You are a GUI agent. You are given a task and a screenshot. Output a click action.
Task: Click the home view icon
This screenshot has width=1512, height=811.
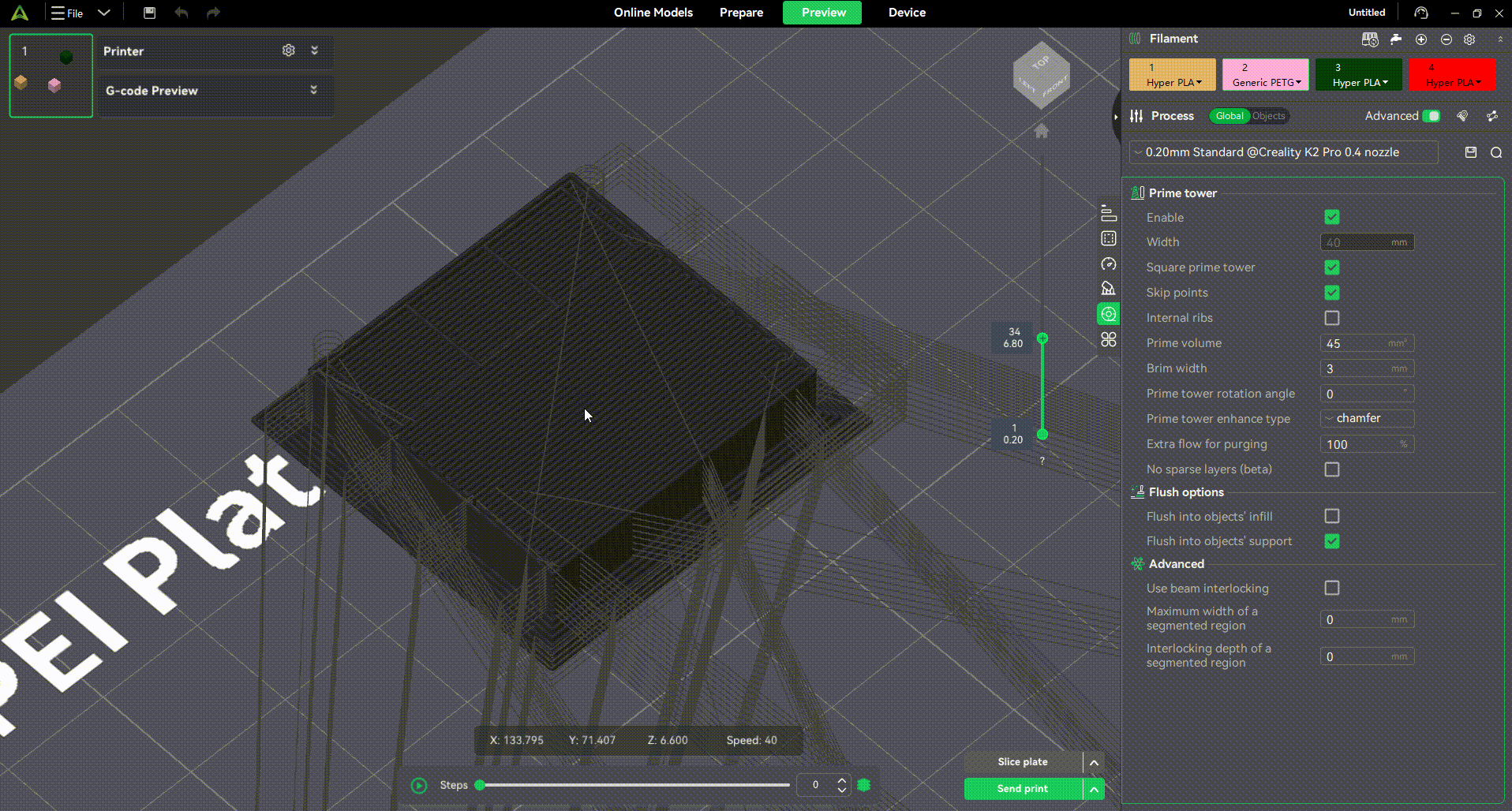coord(1042,131)
